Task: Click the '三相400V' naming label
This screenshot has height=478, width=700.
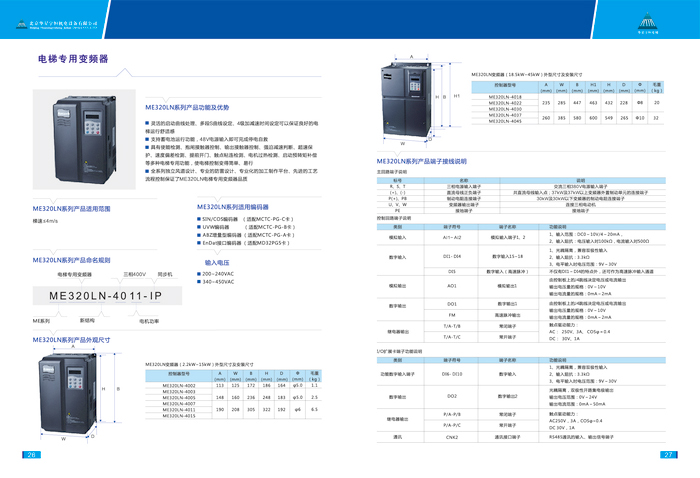Action: 134,274
